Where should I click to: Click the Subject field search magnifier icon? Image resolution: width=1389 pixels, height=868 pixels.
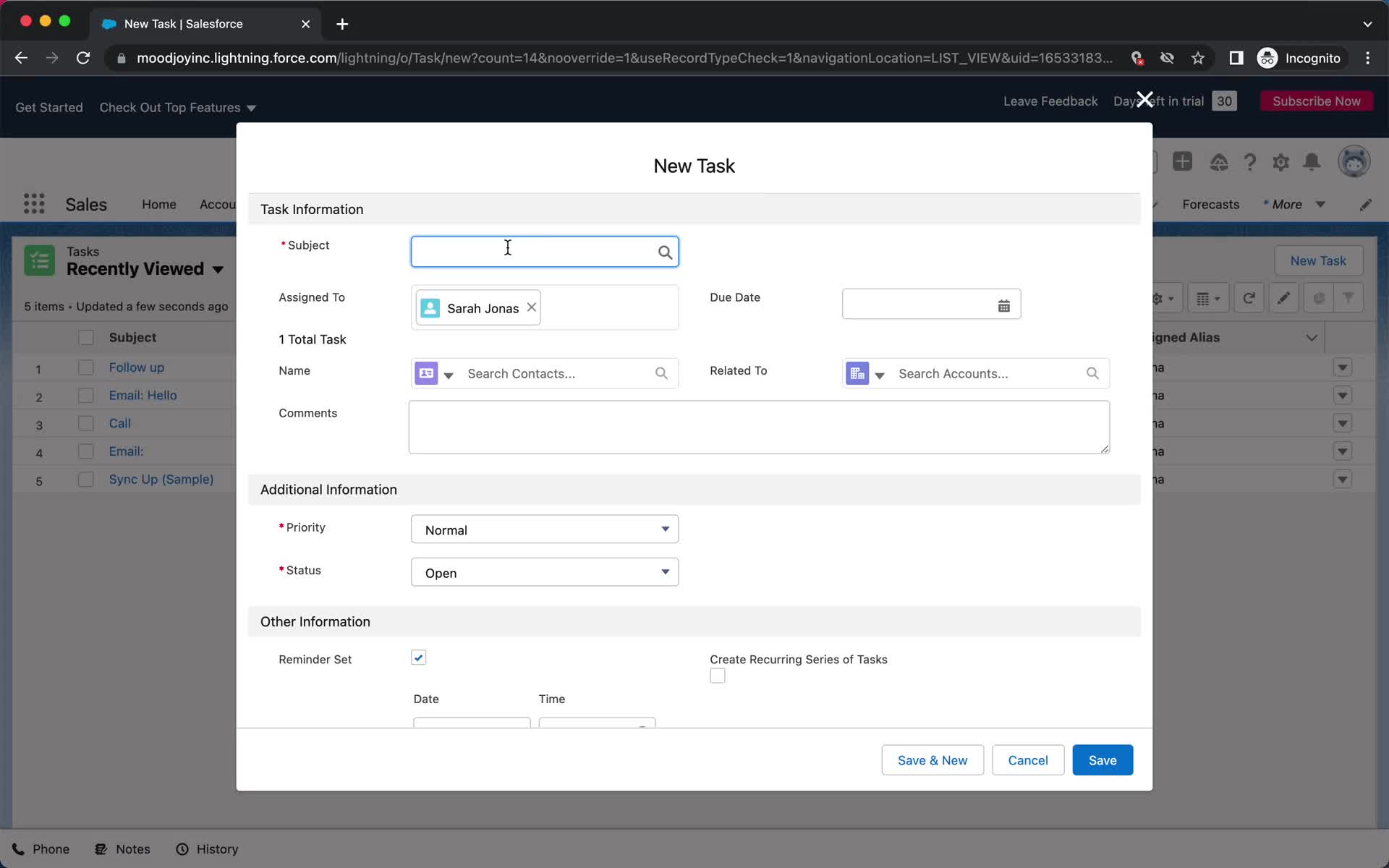coord(665,252)
